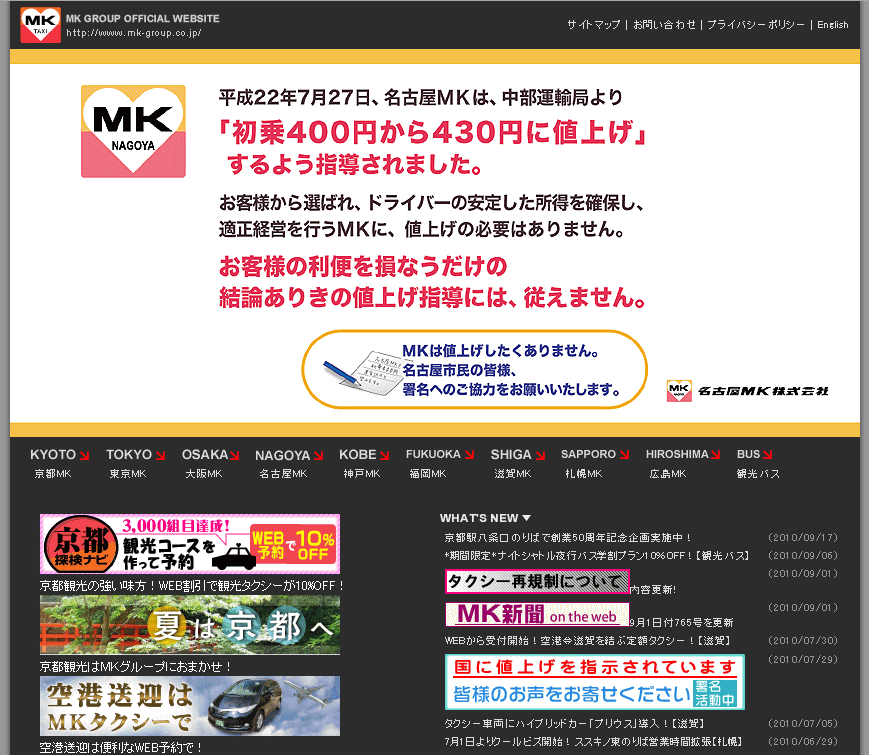Open the プライバシーポリシー link
The height and width of the screenshot is (755, 869).
click(x=755, y=24)
